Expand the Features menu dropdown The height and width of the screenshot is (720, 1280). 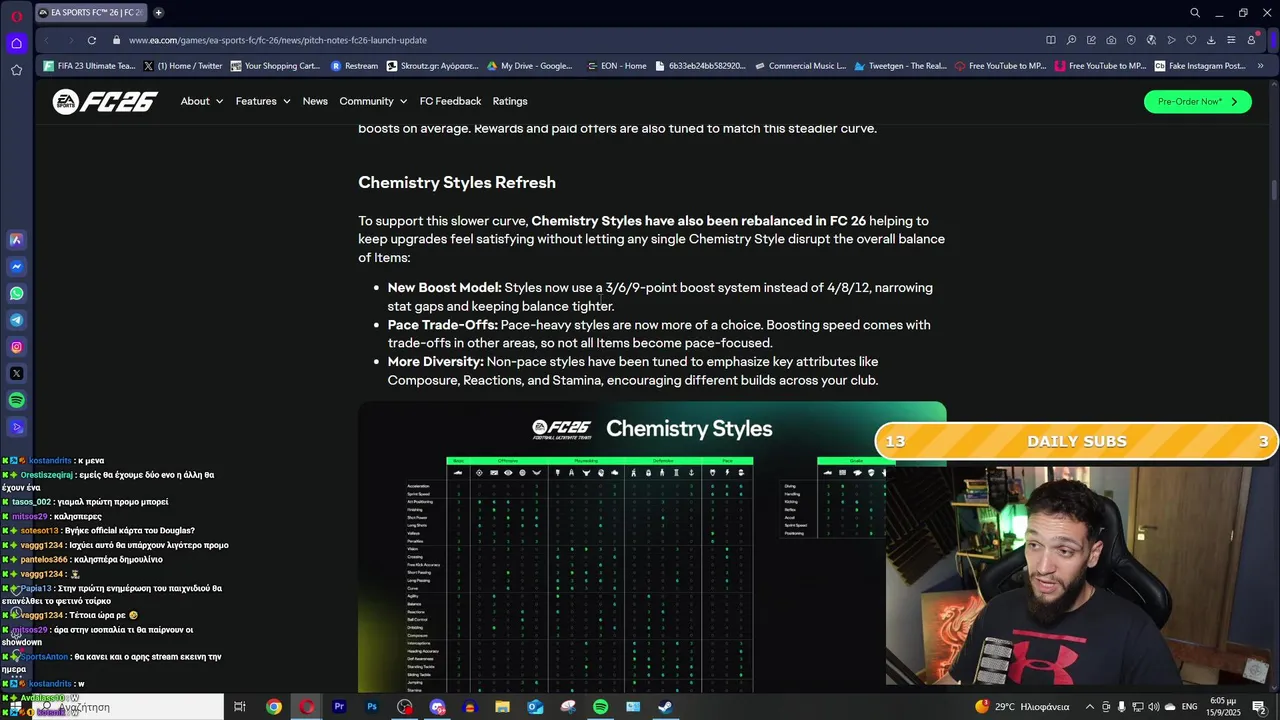(263, 101)
